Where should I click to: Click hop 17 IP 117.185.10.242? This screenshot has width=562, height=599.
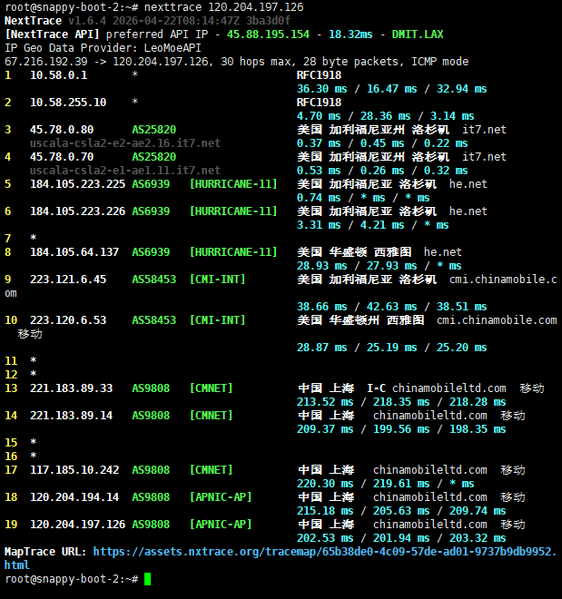click(75, 470)
